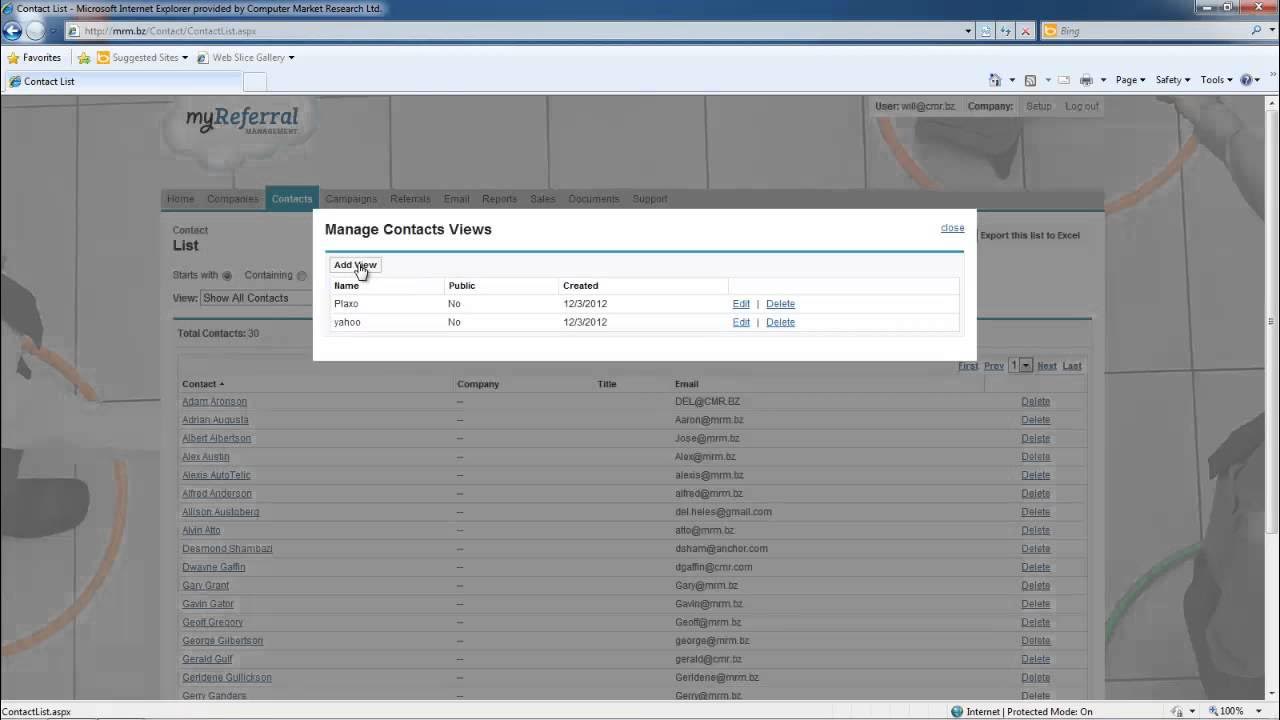Click the Stop loading red X icon
Image resolution: width=1280 pixels, height=720 pixels.
pos(1026,31)
